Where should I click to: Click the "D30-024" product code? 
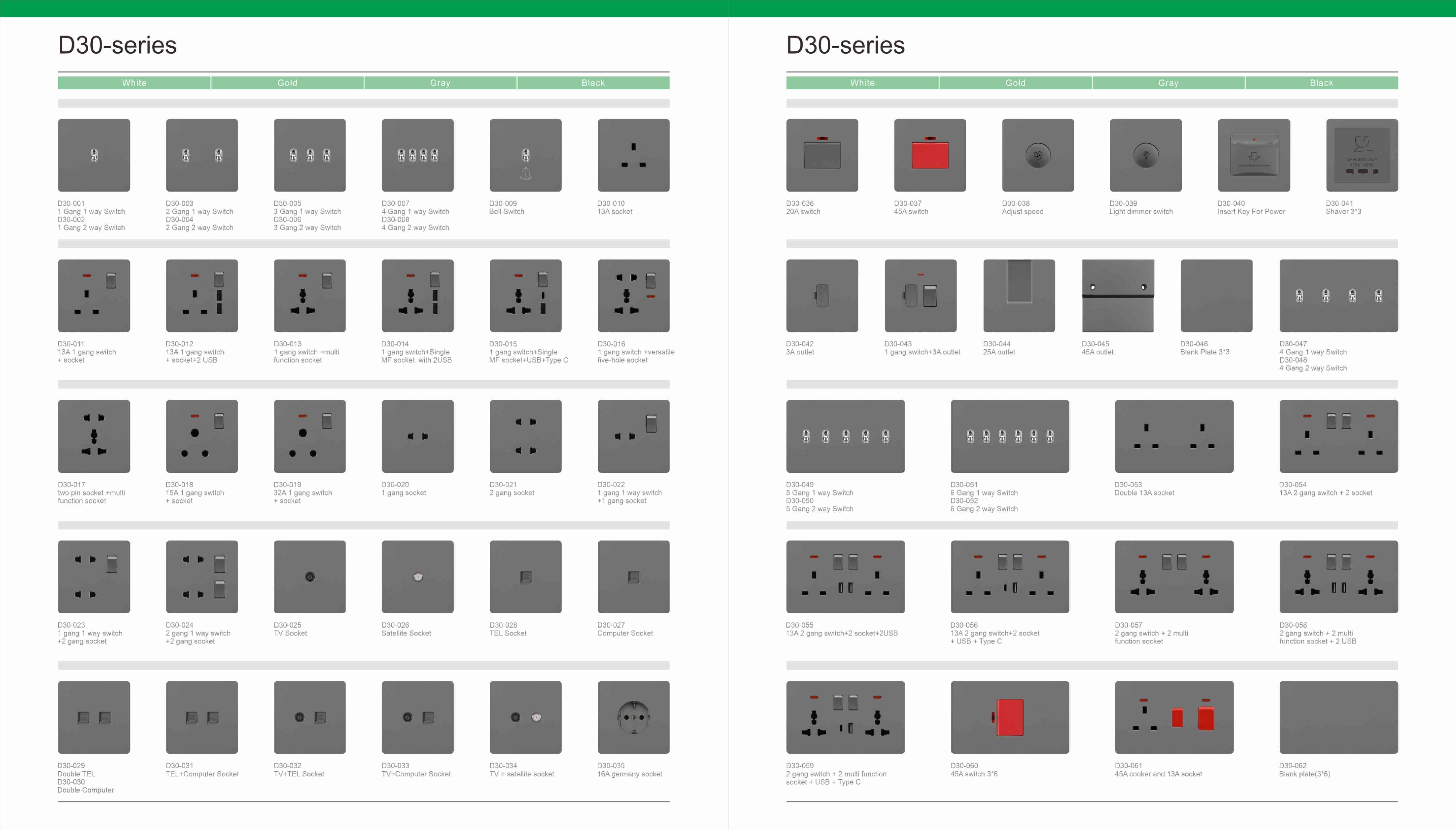tap(179, 625)
